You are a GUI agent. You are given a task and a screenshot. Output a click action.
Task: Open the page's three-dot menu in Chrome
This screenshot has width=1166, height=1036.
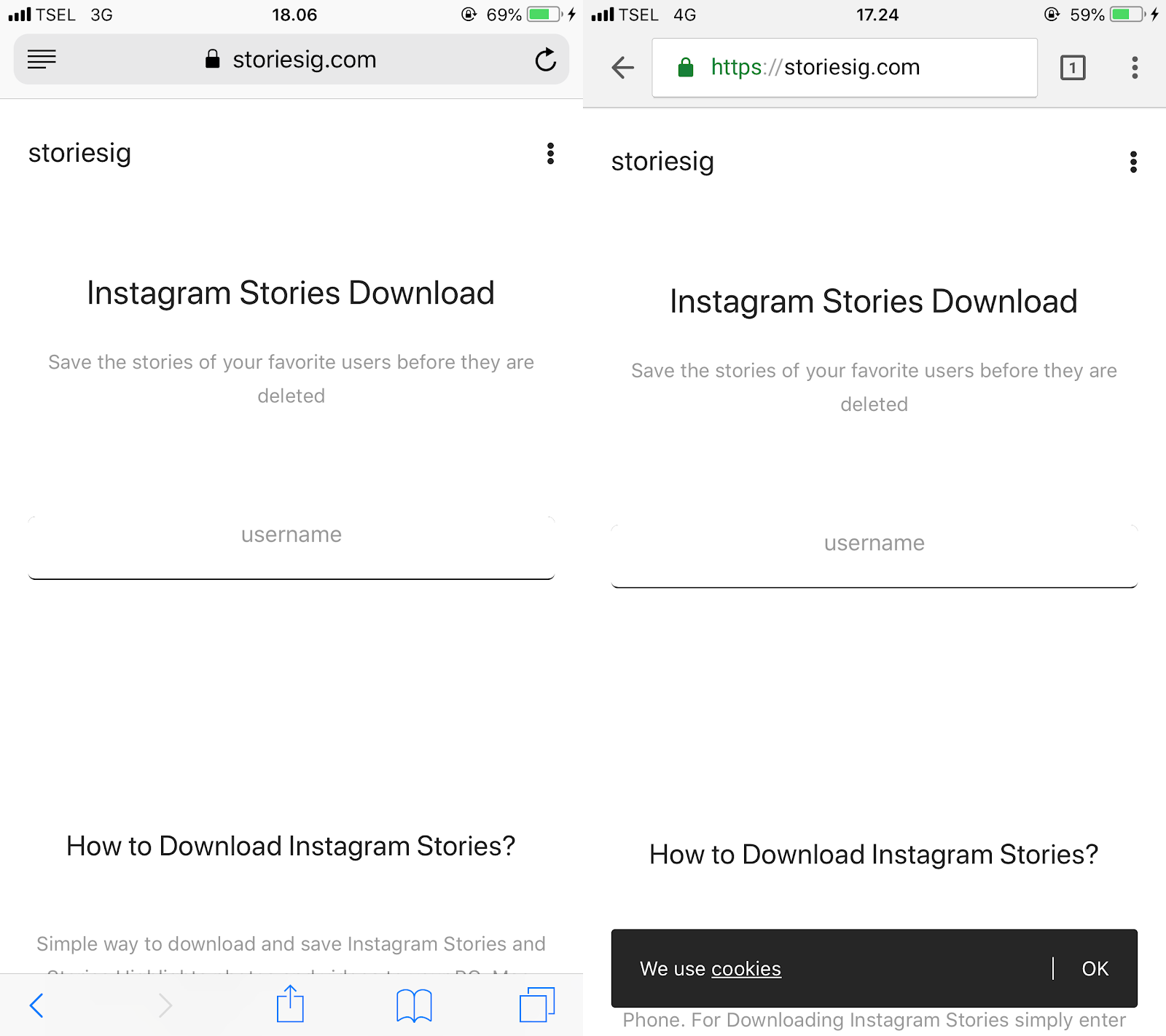click(1133, 162)
